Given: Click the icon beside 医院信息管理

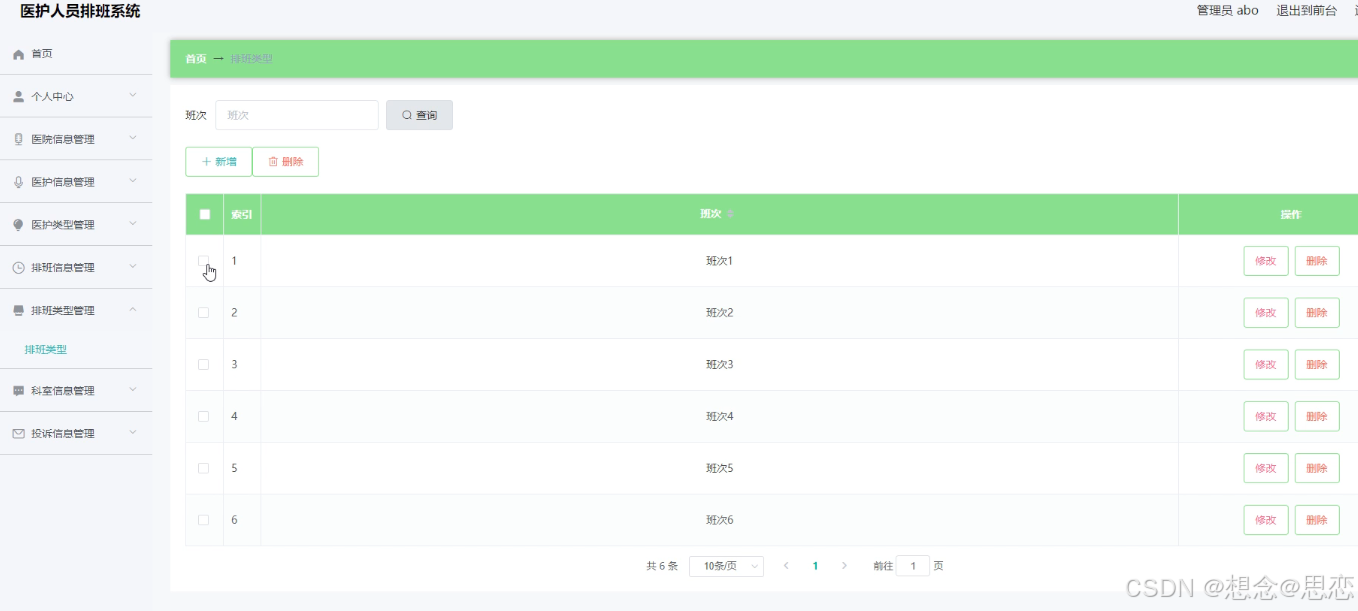Looking at the screenshot, I should [18, 140].
